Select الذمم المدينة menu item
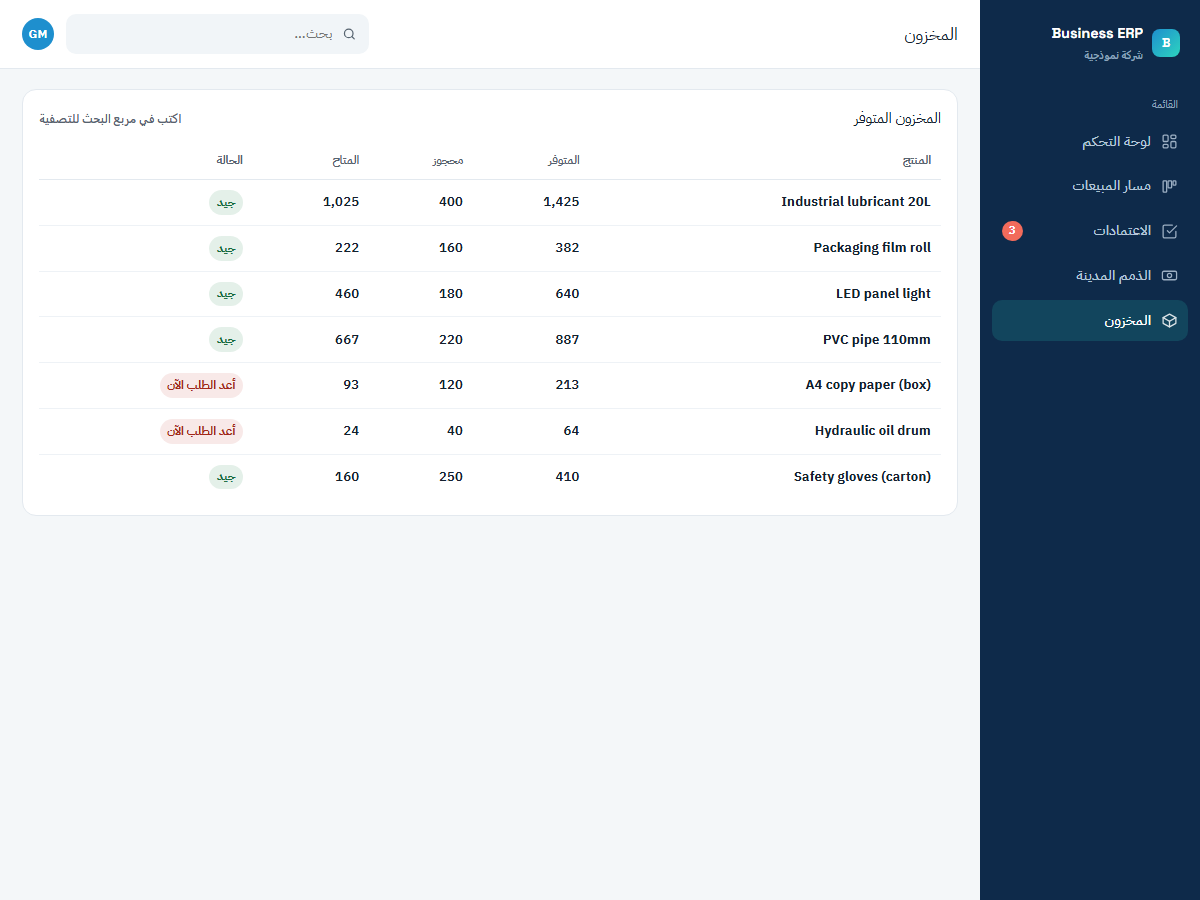The height and width of the screenshot is (900, 1200). [1090, 276]
